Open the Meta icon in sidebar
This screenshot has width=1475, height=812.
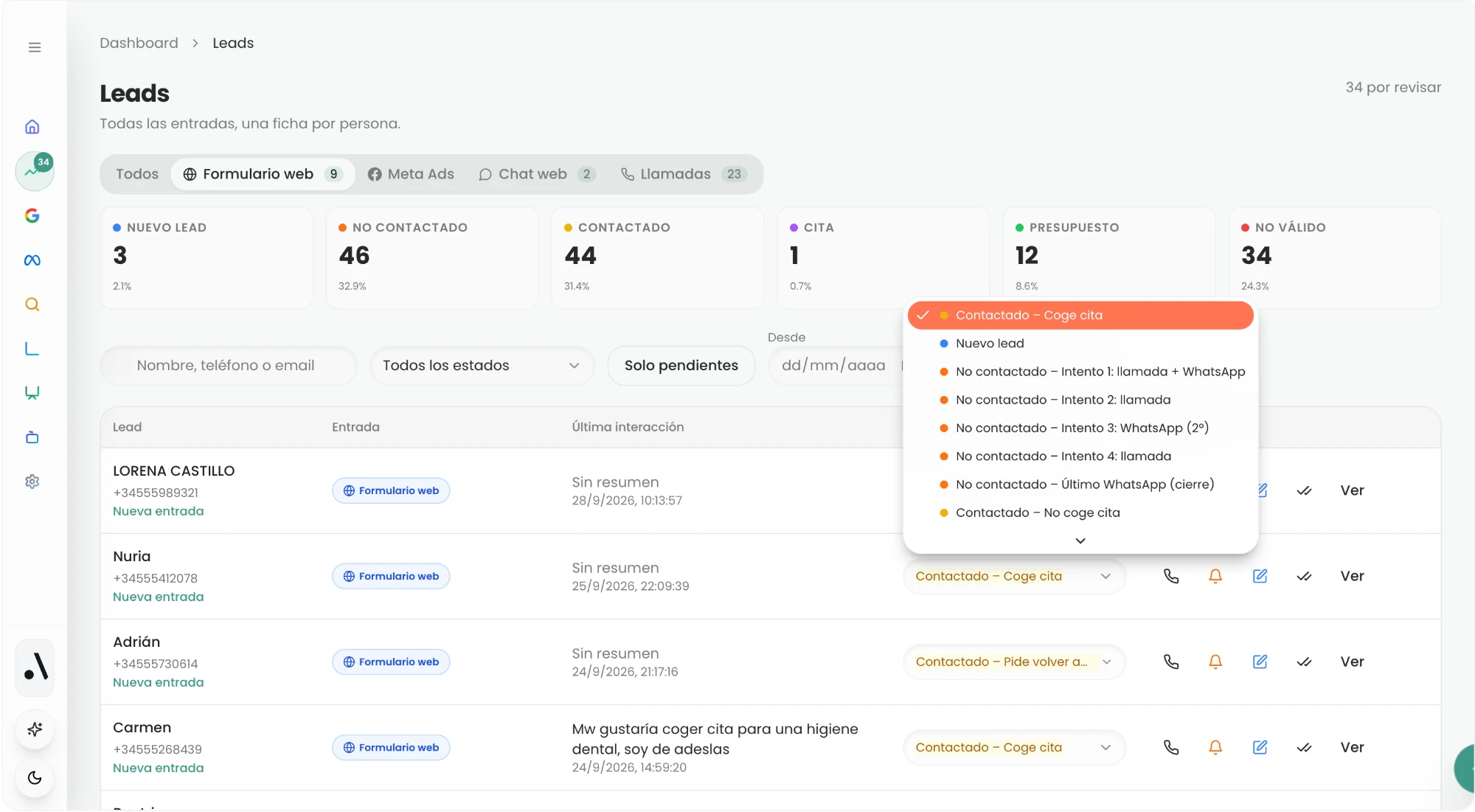click(32, 260)
